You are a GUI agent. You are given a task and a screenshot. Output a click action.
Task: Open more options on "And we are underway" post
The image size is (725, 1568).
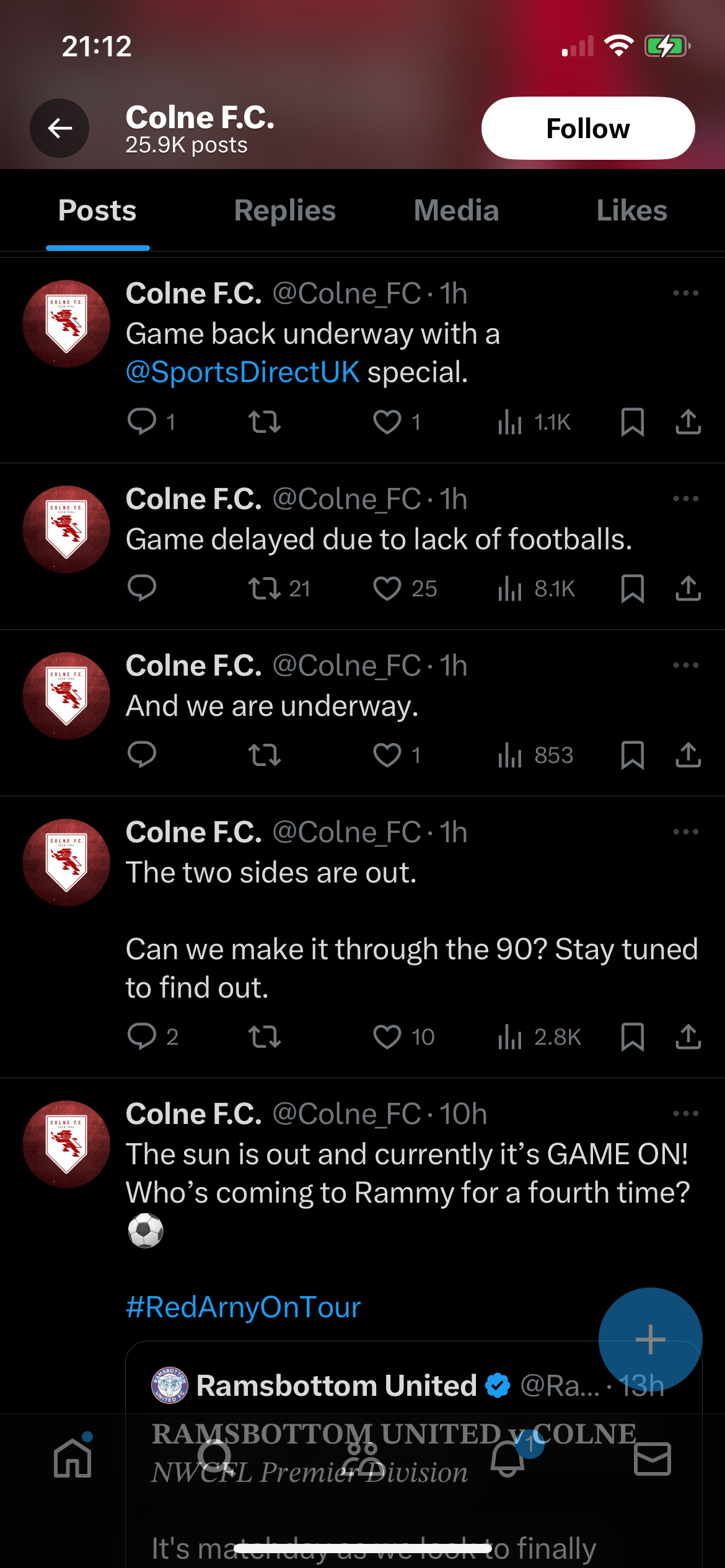point(685,665)
